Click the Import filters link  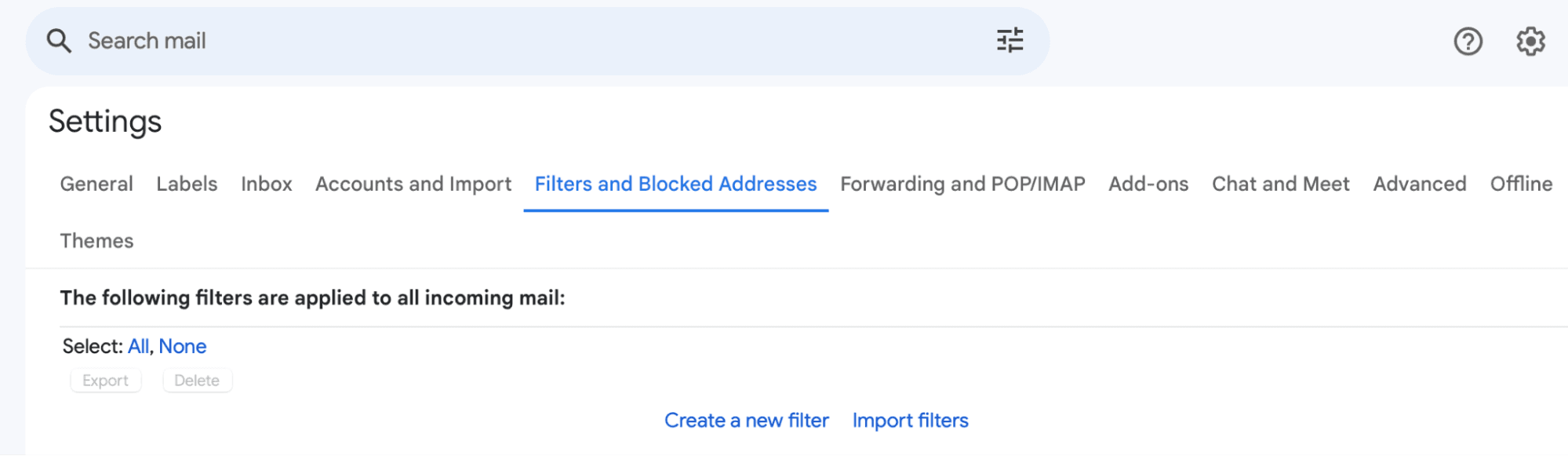coord(911,421)
